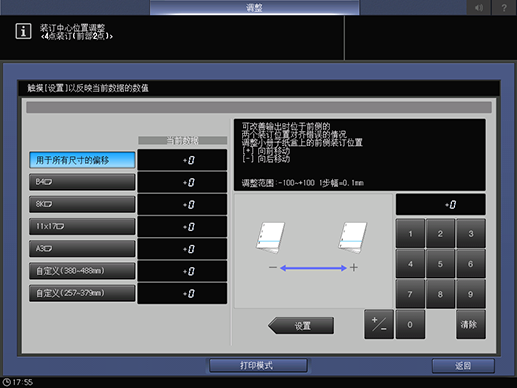Select the A3 paper size button
517x388 pixels.
pyautogui.click(x=82, y=249)
